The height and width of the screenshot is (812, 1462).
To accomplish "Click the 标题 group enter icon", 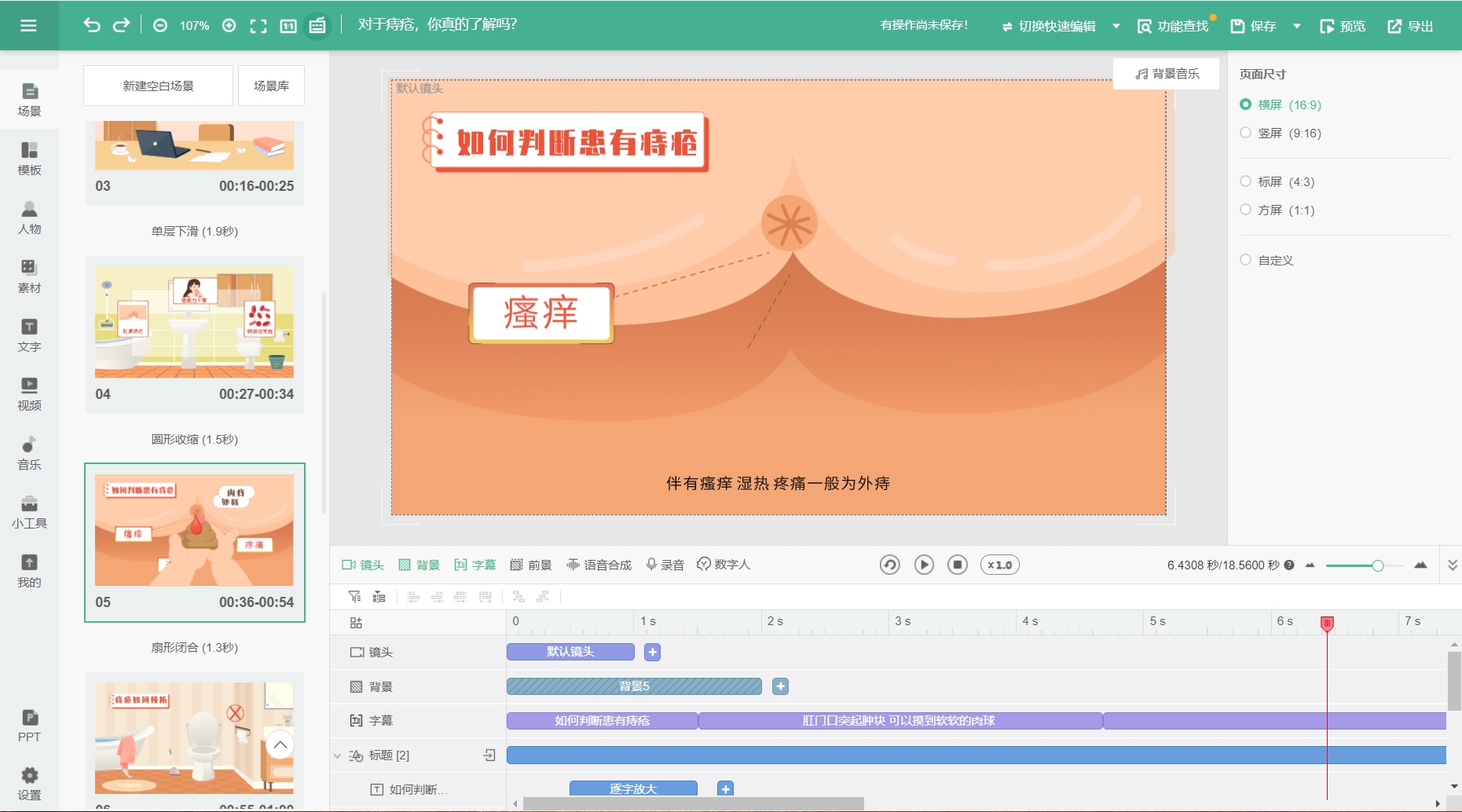I will [489, 755].
